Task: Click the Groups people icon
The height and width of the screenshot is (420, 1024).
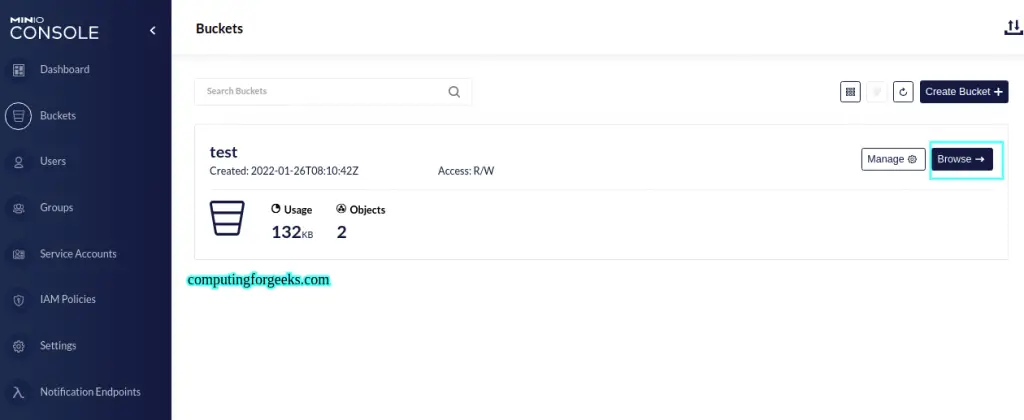Action: coord(18,208)
